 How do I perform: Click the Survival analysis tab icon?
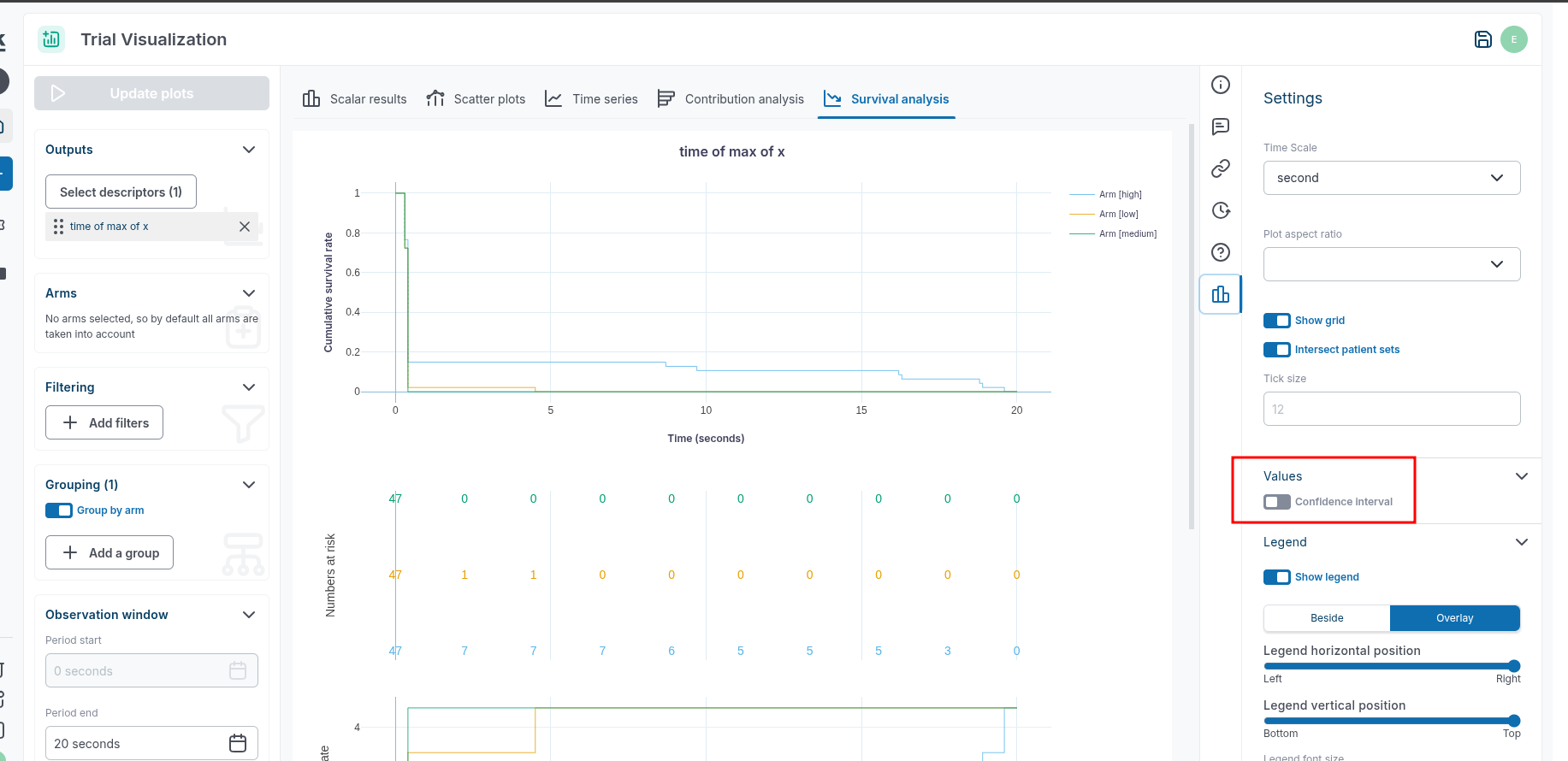832,99
